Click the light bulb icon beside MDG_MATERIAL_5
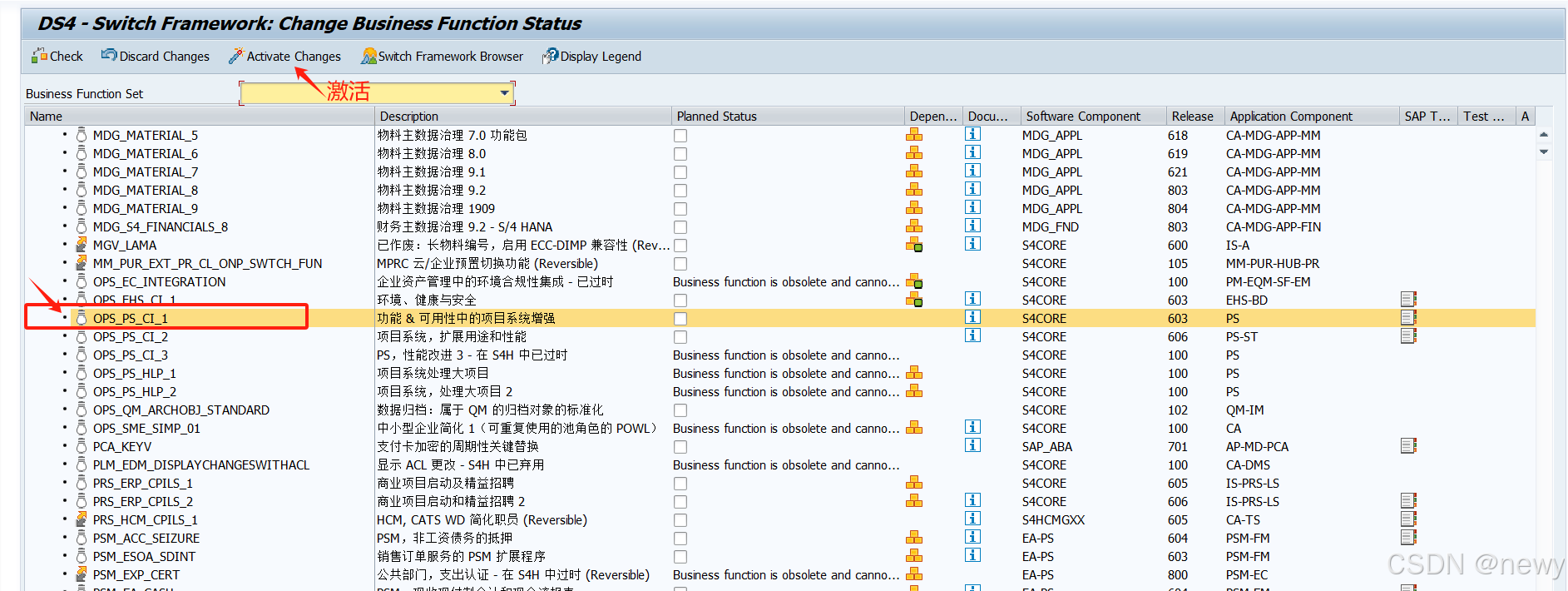Screen dimensions: 1568x591 (82, 135)
